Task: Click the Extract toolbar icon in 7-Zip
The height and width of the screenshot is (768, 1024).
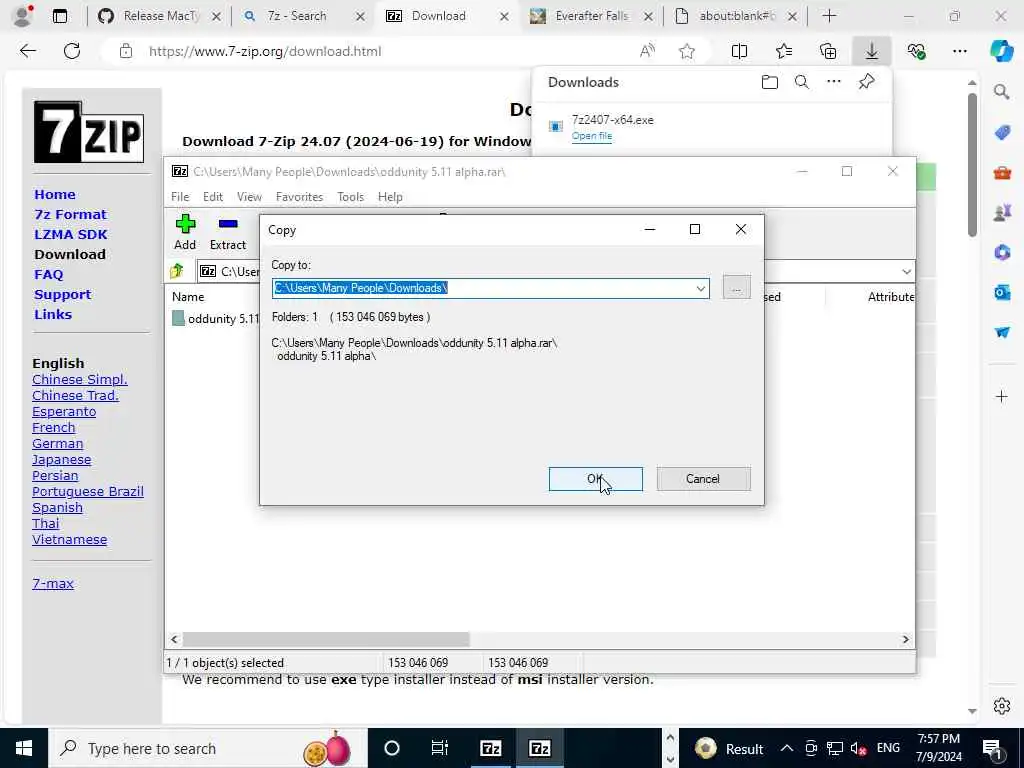Action: [x=227, y=232]
